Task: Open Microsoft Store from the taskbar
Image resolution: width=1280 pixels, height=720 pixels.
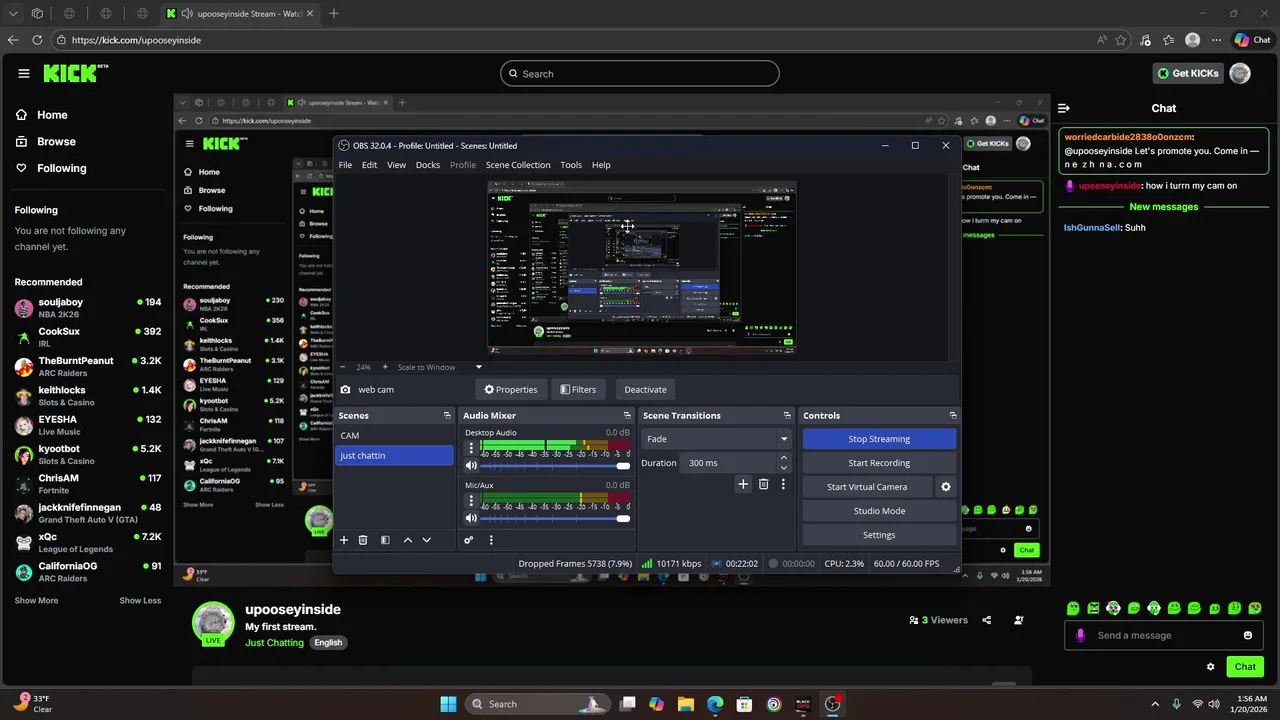Action: coord(744,704)
